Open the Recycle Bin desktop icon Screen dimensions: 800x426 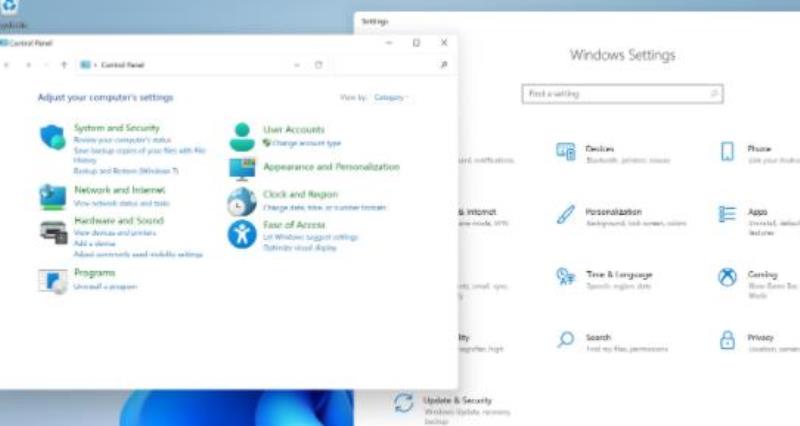10,13
